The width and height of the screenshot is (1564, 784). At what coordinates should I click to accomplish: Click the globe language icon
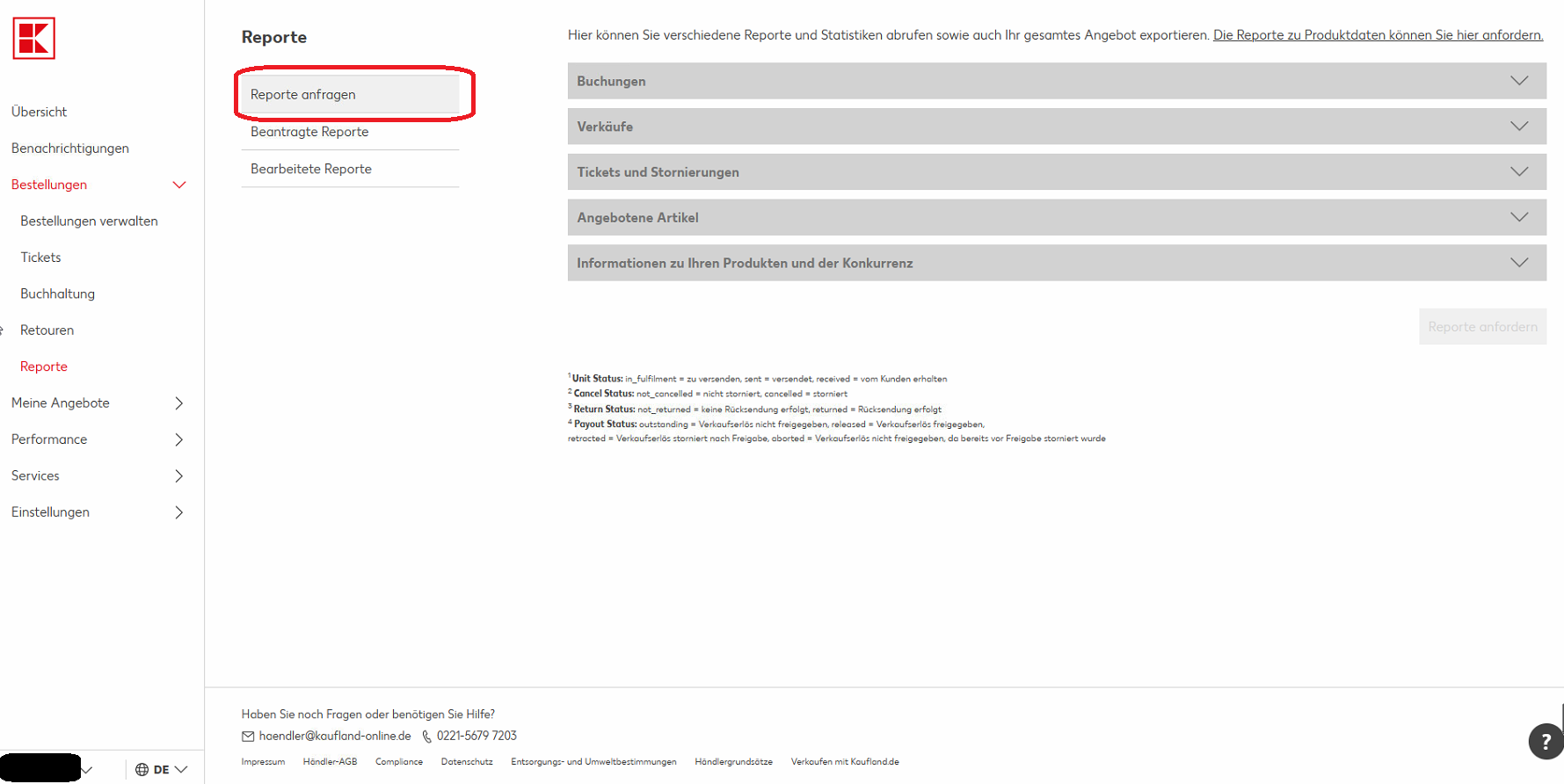[142, 770]
